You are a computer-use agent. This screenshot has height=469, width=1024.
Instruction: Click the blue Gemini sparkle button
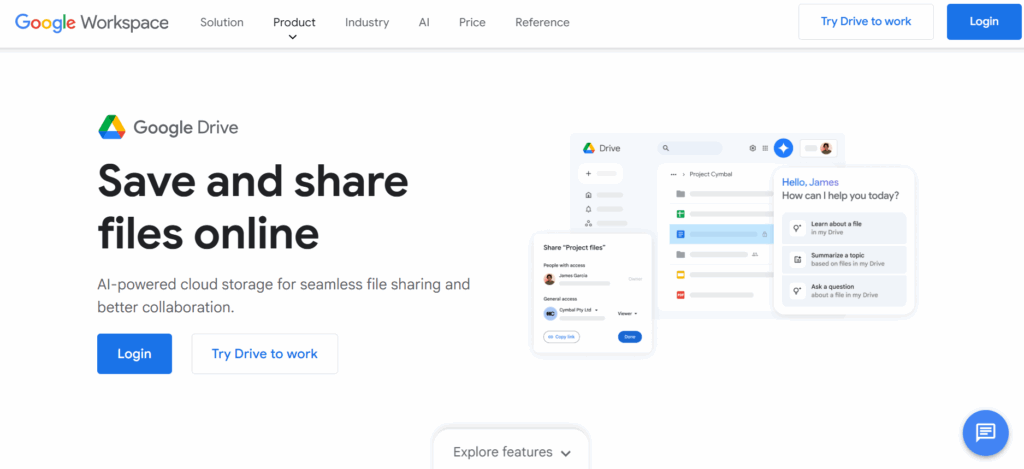click(x=783, y=148)
